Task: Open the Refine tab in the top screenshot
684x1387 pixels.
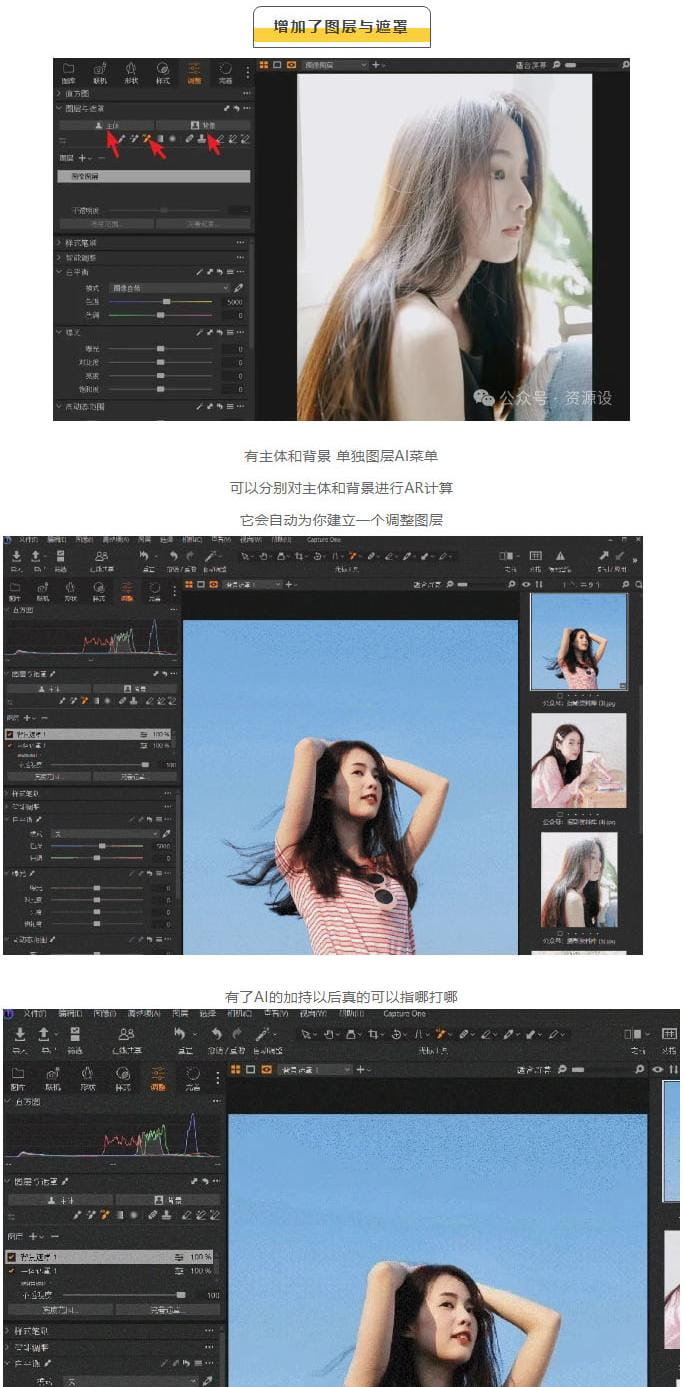Action: 225,72
